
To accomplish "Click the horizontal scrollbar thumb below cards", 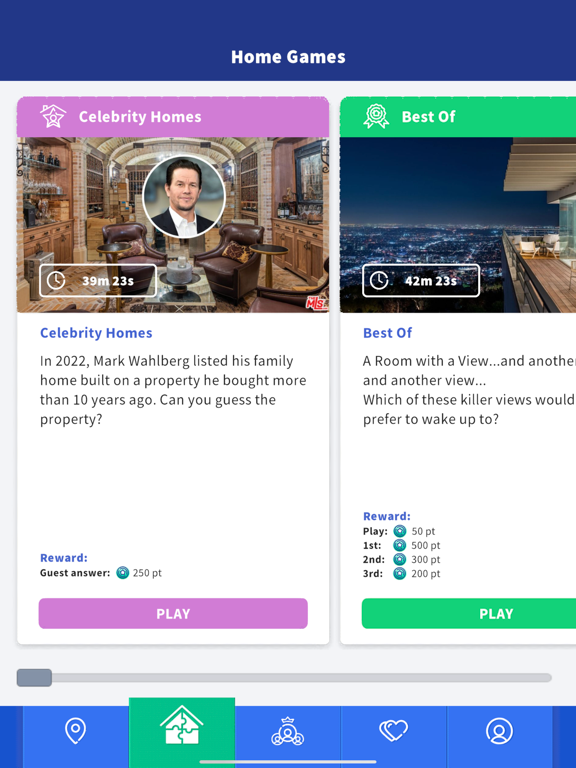I will 34,677.
